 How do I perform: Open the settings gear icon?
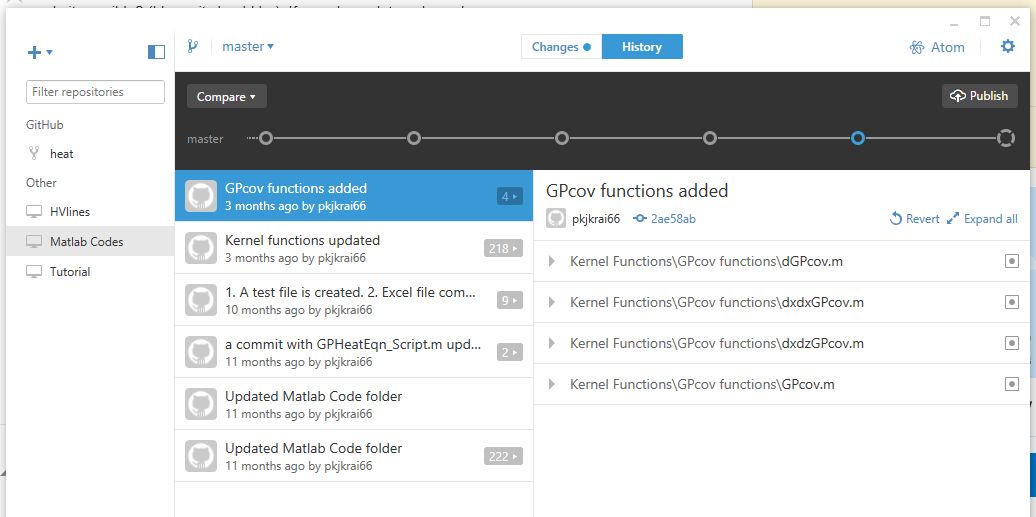(x=1008, y=46)
